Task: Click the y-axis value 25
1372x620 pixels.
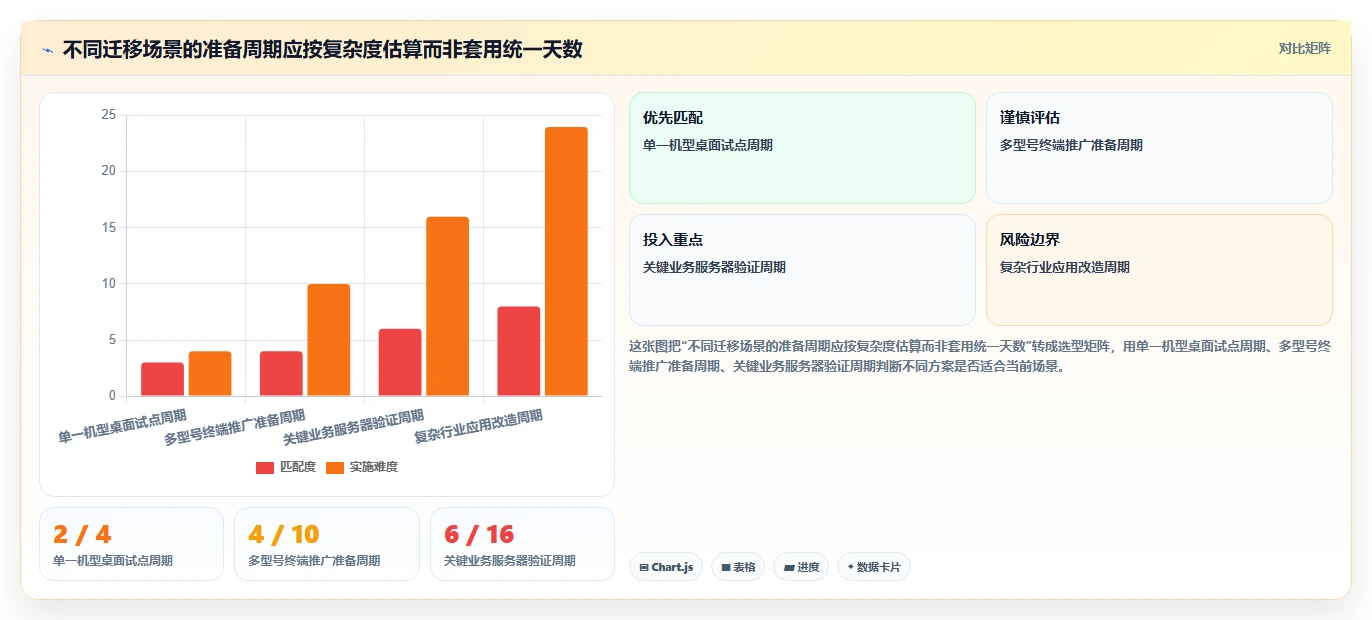Action: pos(109,115)
